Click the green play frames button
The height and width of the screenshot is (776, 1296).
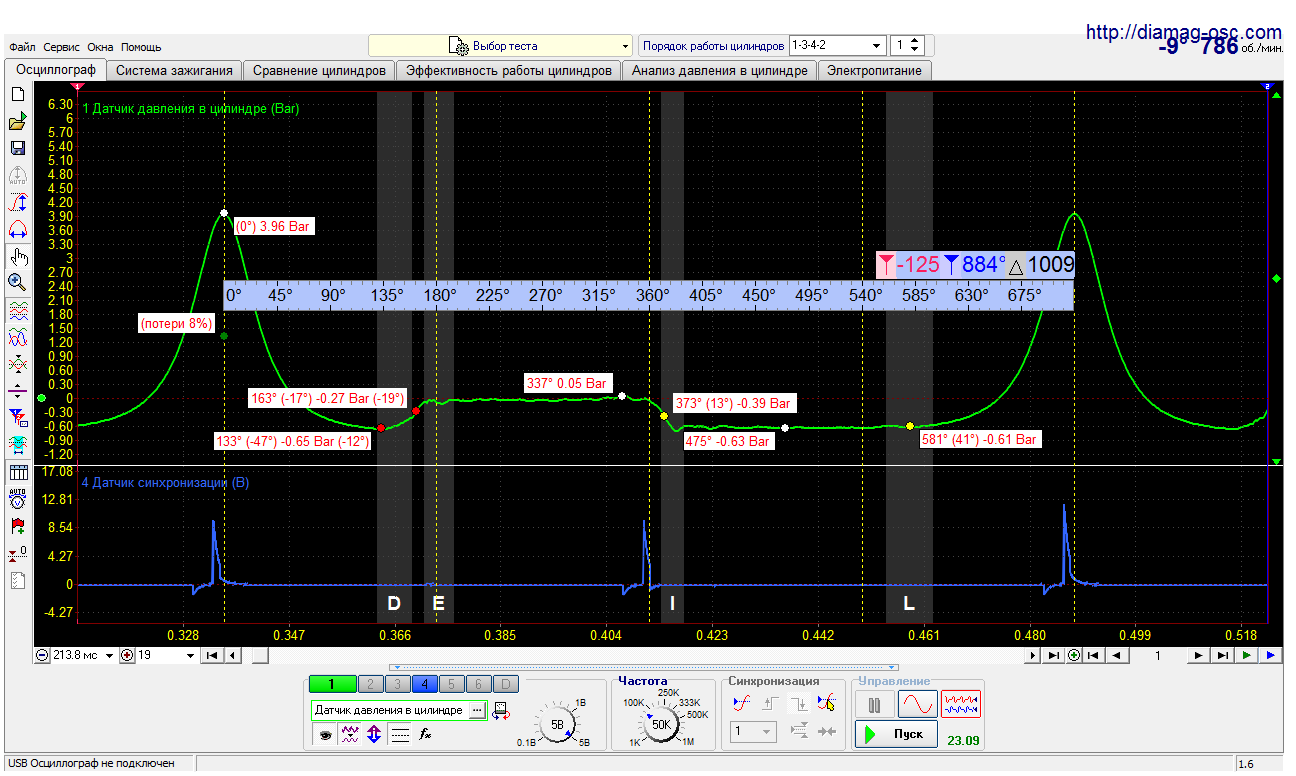(1247, 656)
